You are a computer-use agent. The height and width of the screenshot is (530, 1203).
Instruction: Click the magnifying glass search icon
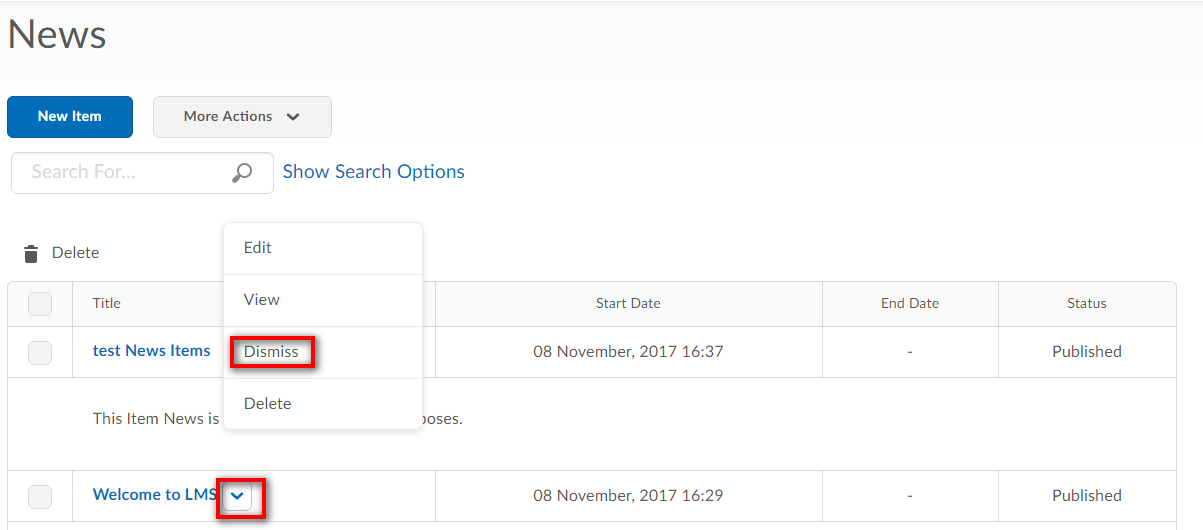(x=242, y=173)
